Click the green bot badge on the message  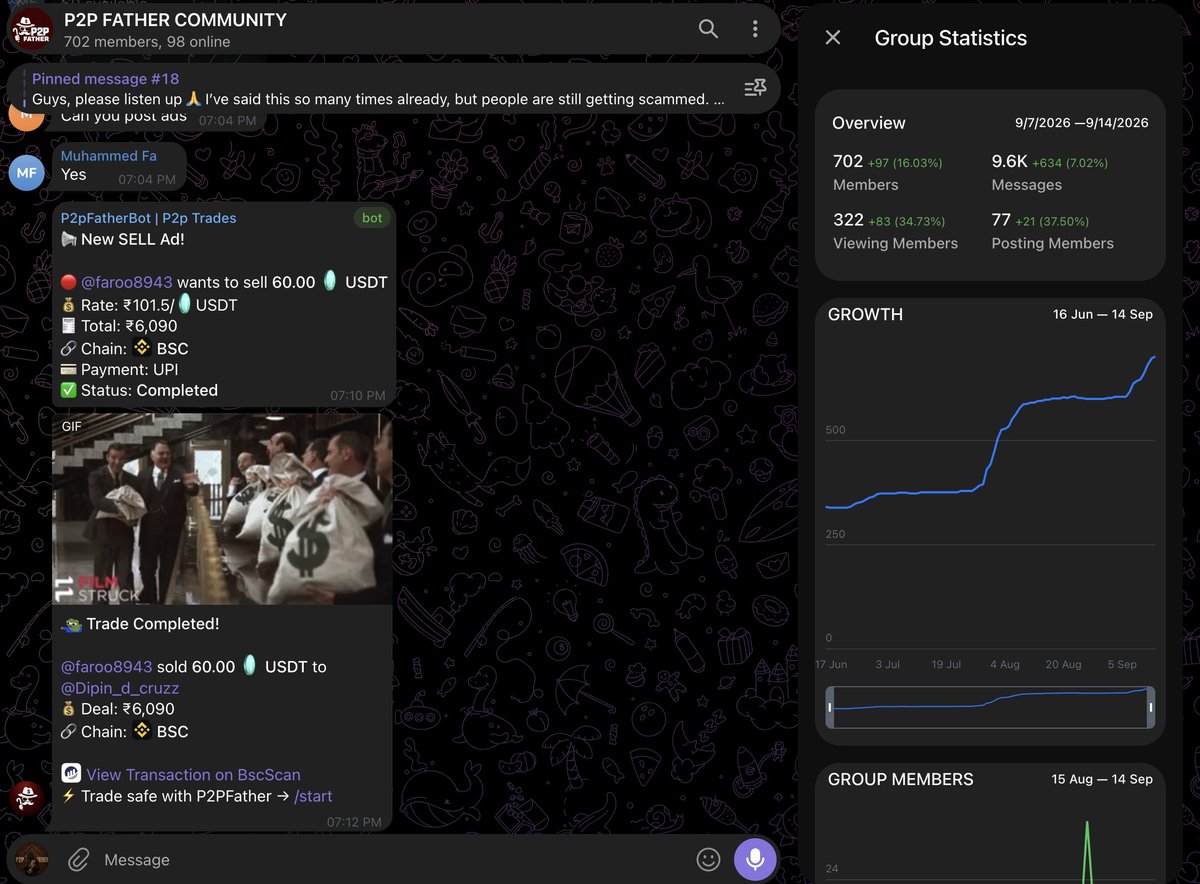pyautogui.click(x=372, y=218)
